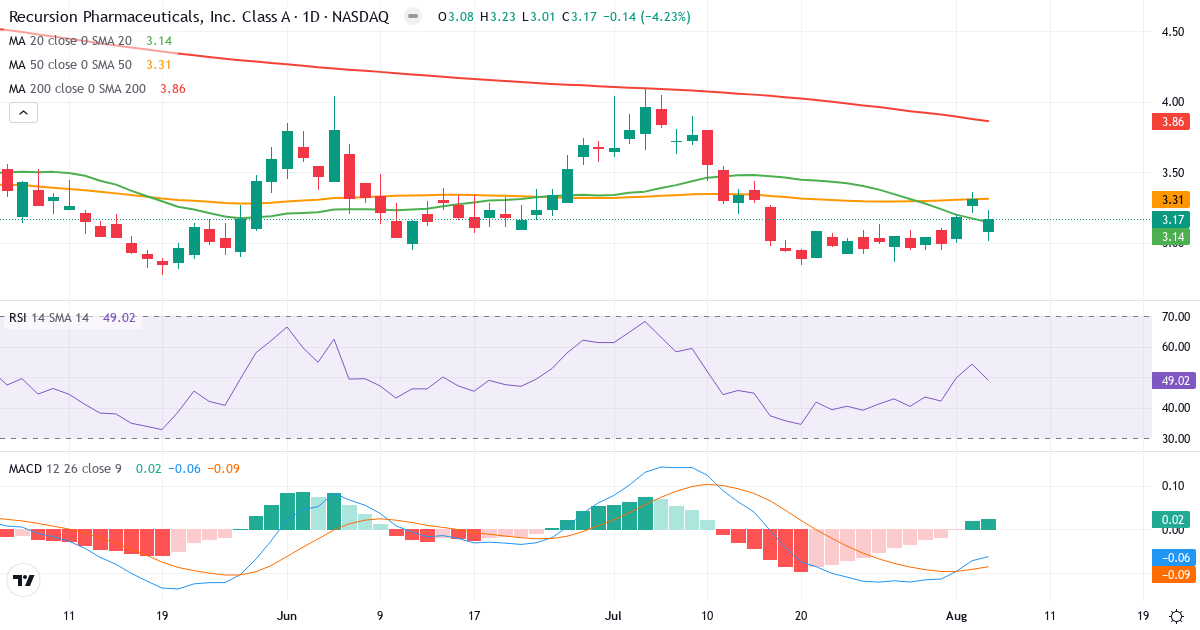Click the blue -0.06 MACD axis label
1200x630 pixels.
1174,557
